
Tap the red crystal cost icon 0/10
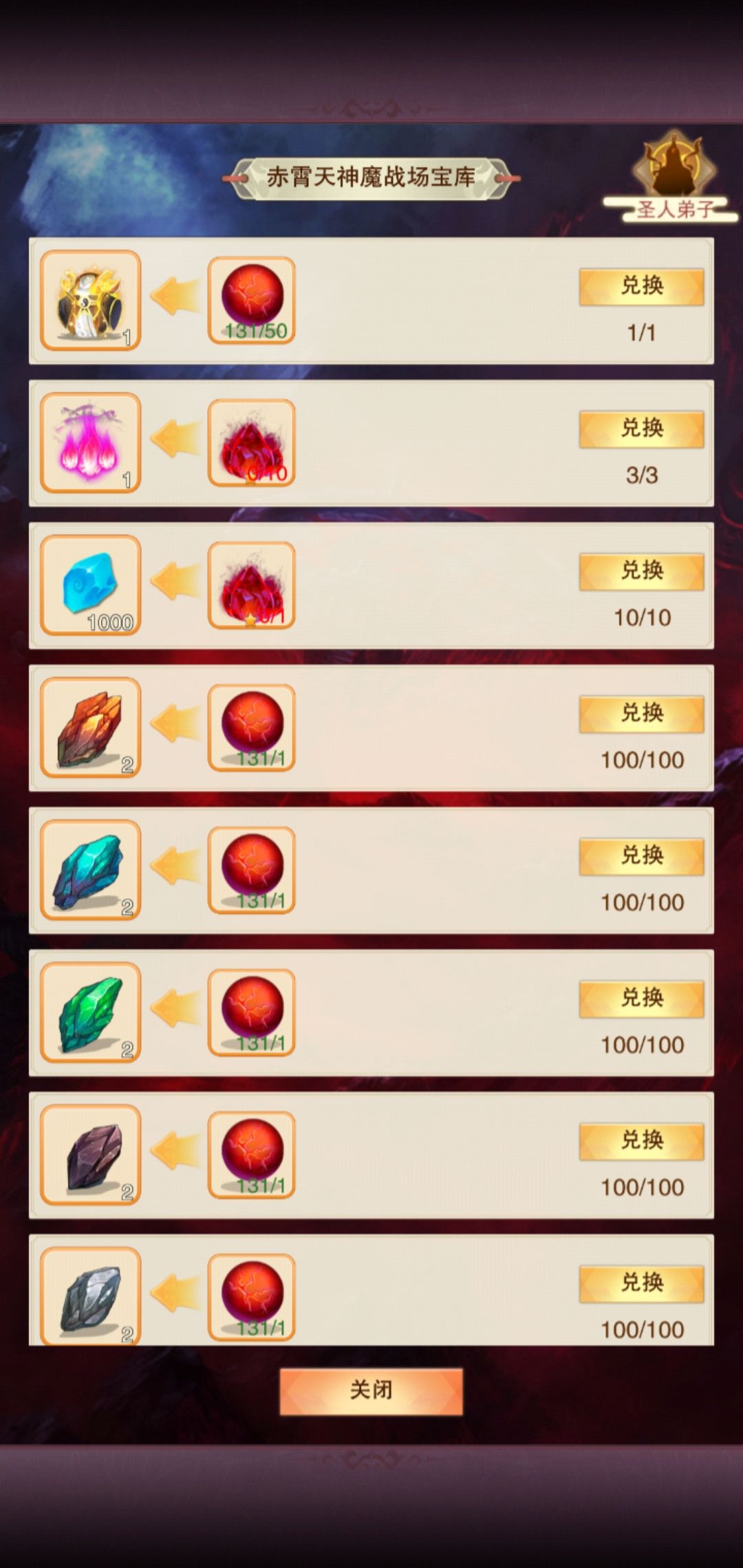tap(252, 443)
